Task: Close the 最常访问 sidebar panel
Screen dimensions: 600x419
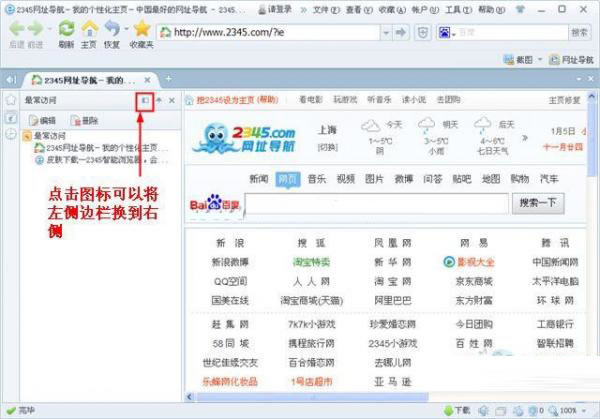Action: click(x=172, y=100)
